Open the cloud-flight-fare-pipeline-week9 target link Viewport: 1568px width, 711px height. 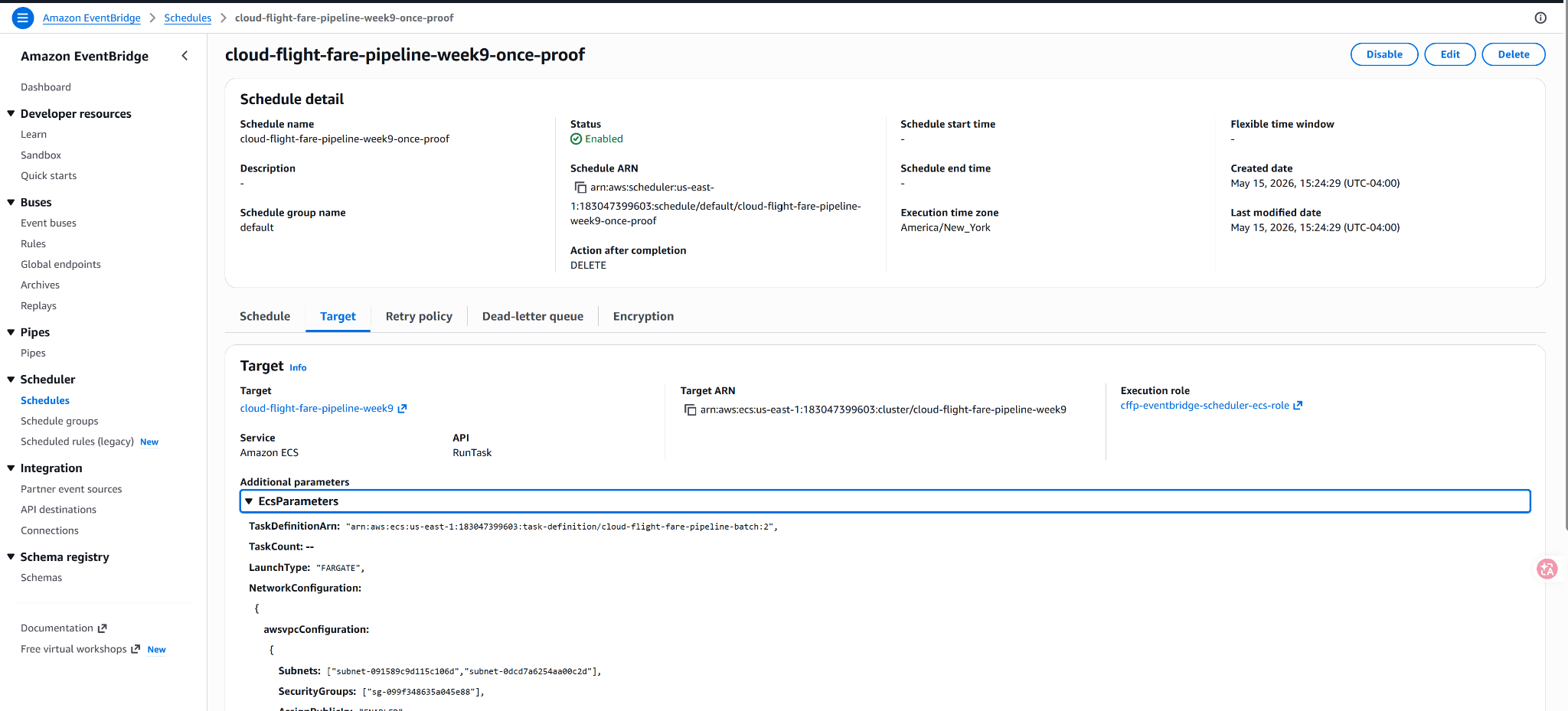317,409
